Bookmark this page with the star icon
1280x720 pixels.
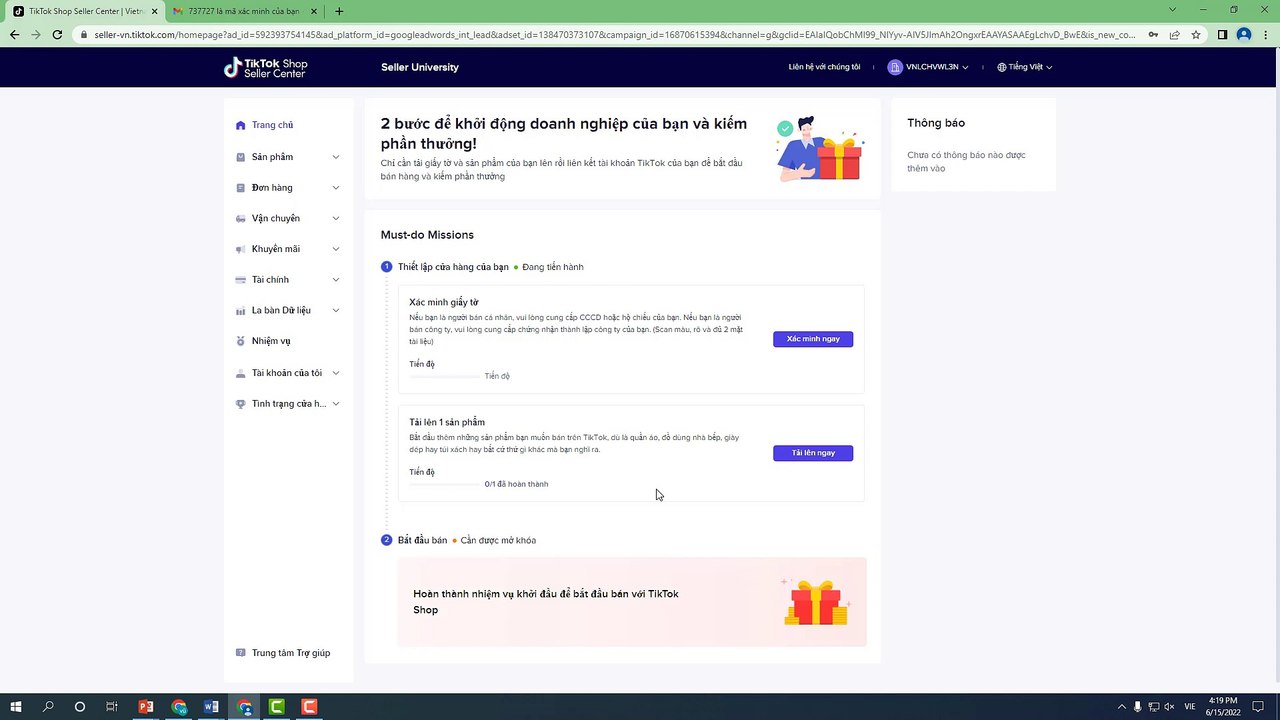1195,35
